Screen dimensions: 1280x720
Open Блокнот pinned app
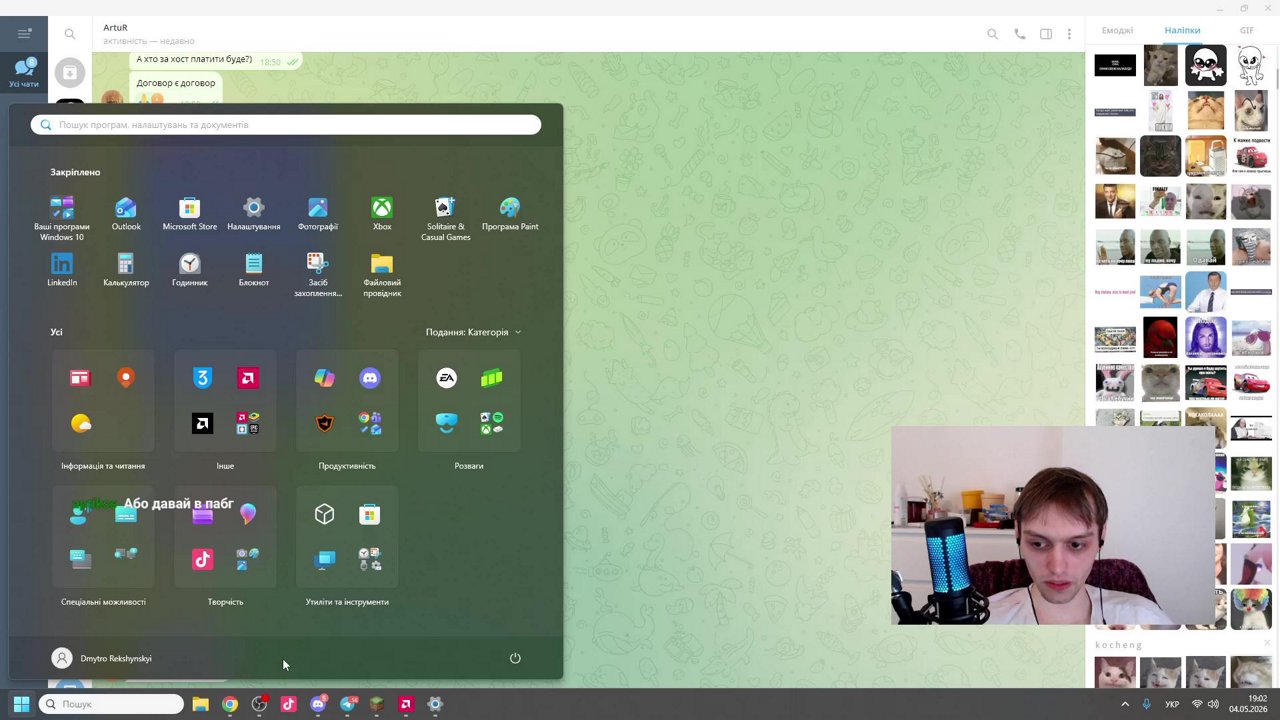pyautogui.click(x=254, y=270)
